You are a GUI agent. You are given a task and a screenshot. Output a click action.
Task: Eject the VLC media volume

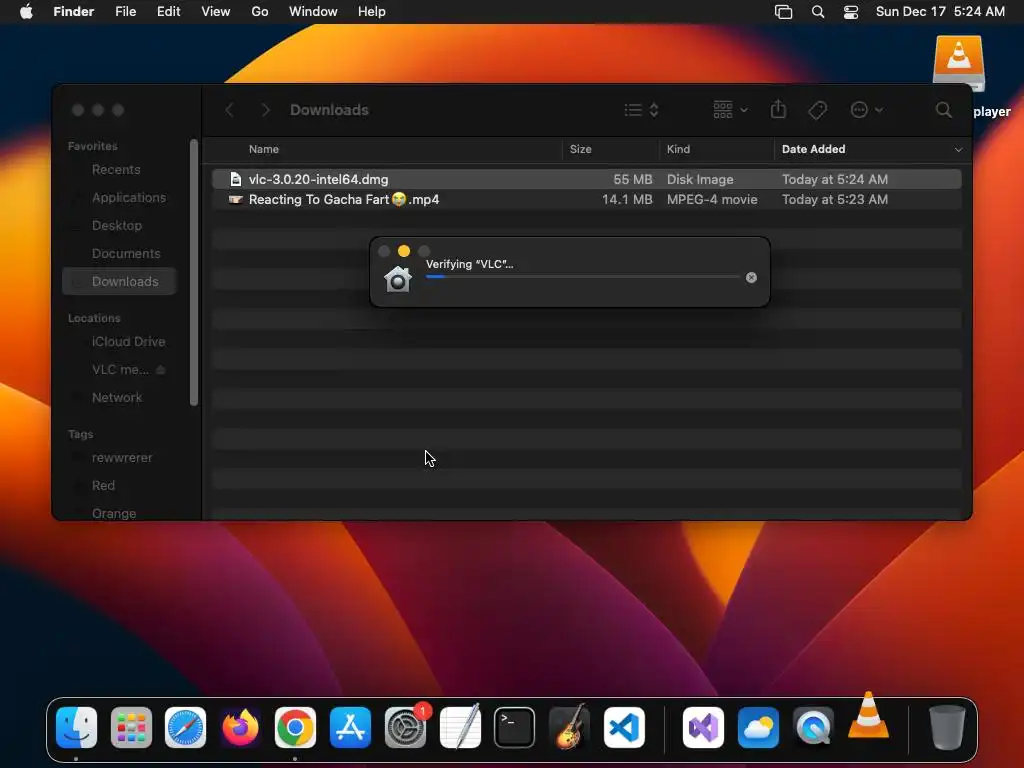pyautogui.click(x=161, y=370)
